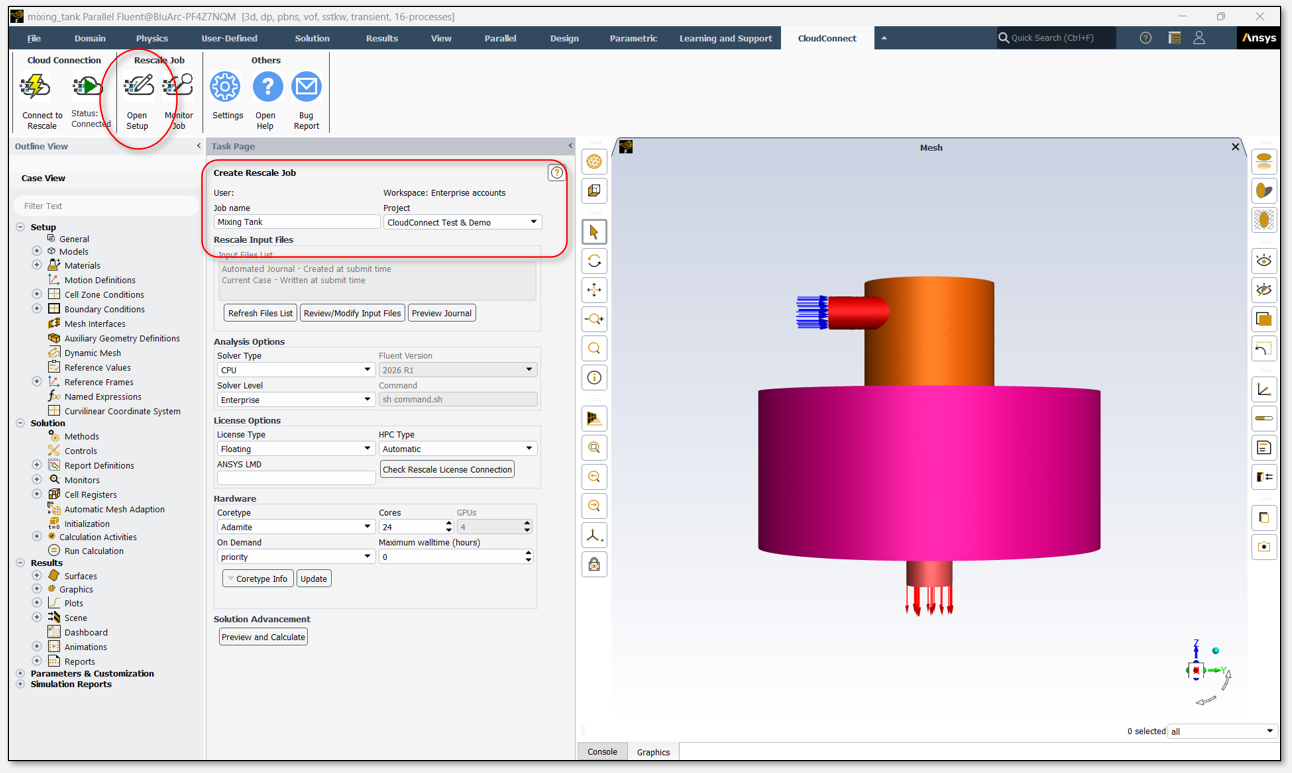1292x773 pixels.
Task: Select Boundary Conditions in the outline tree
Action: [x=104, y=309]
